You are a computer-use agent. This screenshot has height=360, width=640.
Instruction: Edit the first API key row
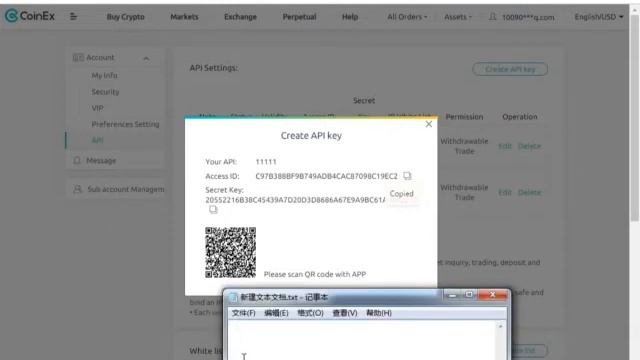pyautogui.click(x=504, y=146)
